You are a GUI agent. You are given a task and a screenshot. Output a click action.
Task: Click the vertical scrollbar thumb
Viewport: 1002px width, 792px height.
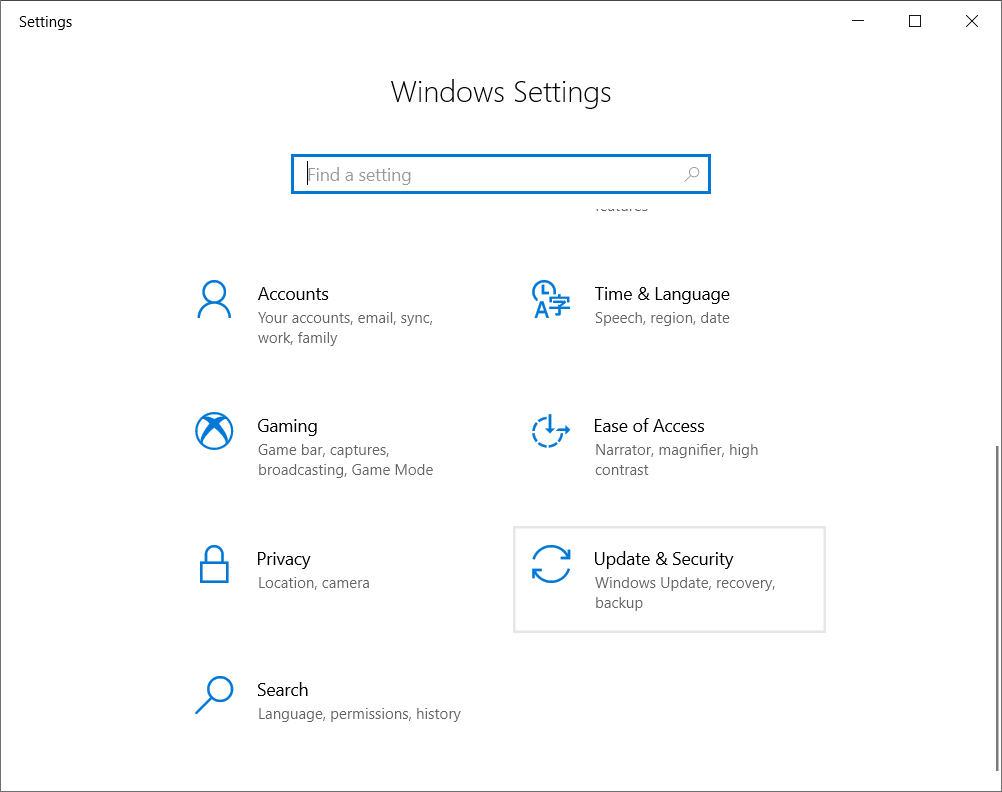coord(997,609)
